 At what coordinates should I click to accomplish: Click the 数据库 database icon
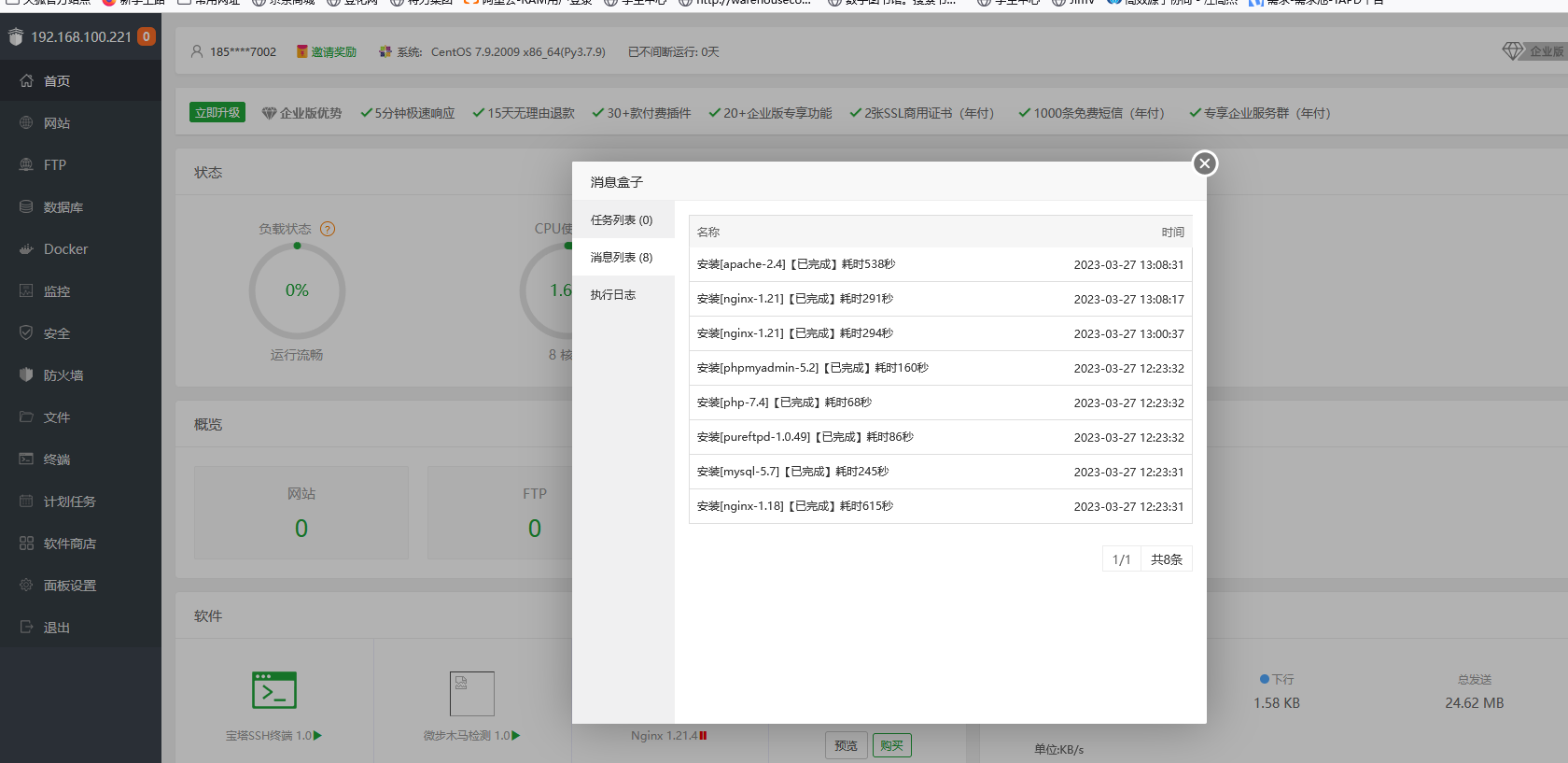click(x=26, y=206)
